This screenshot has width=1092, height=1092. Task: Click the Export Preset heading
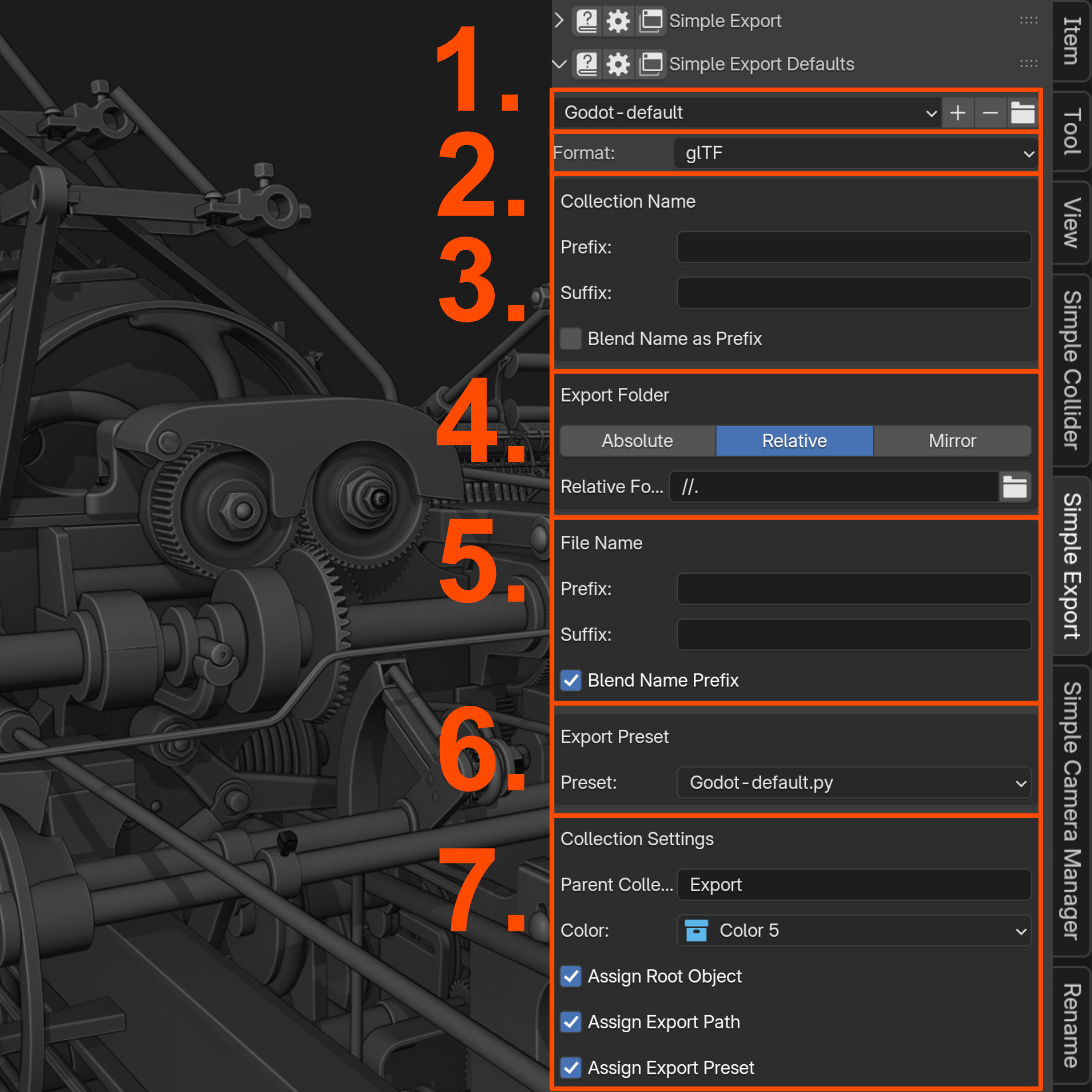[615, 737]
